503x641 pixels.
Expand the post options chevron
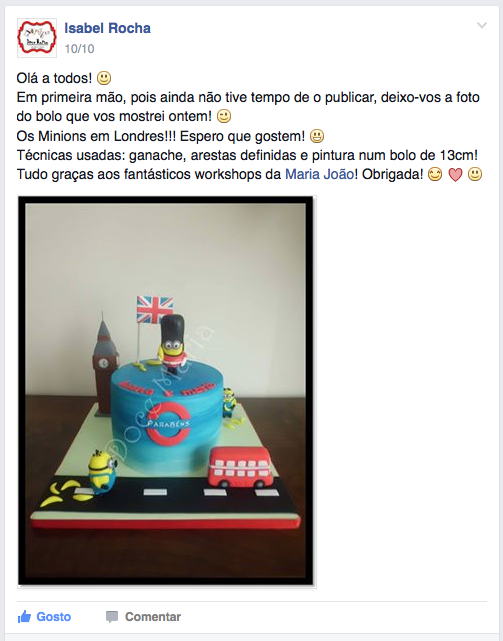[482, 25]
